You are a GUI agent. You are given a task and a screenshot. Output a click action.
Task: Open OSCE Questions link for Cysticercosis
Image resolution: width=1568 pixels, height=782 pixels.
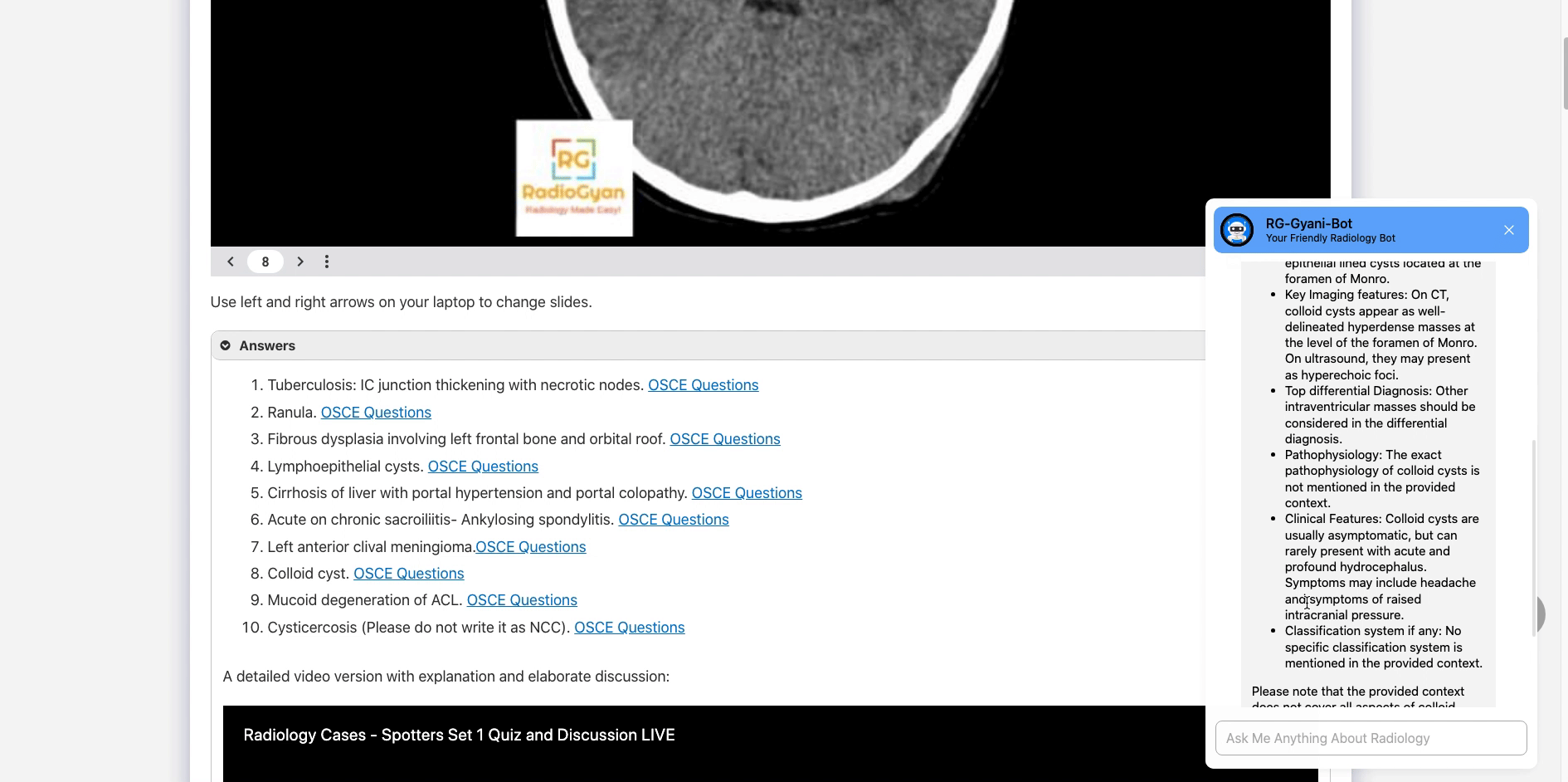click(x=629, y=628)
